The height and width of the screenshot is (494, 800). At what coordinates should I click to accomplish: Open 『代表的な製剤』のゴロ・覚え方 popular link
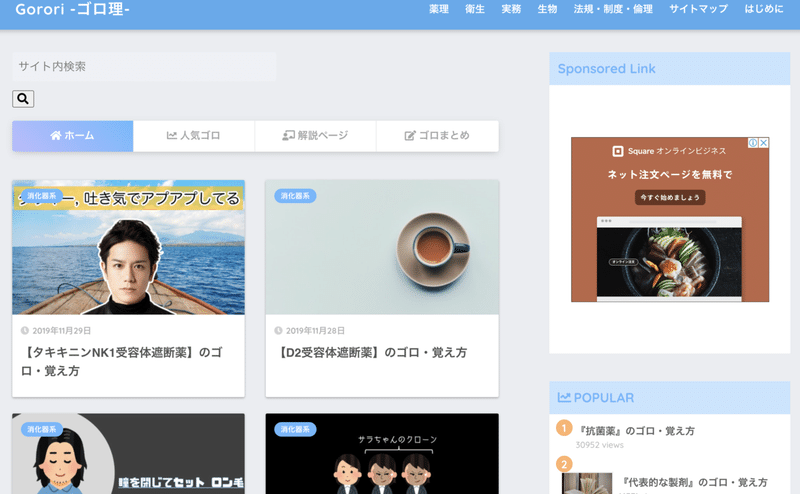[x=694, y=482]
